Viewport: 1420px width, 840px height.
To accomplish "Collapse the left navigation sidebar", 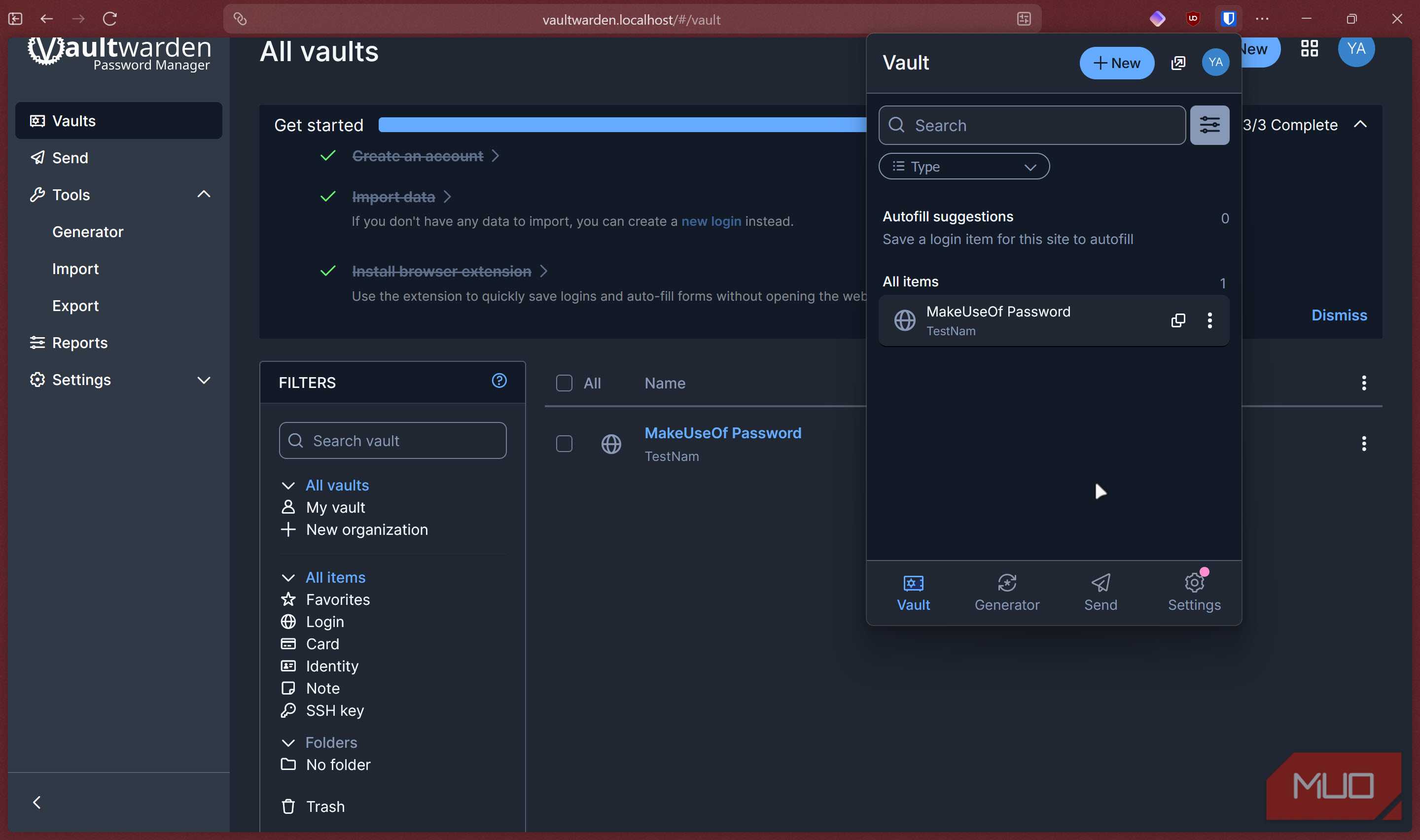I will pos(37,803).
